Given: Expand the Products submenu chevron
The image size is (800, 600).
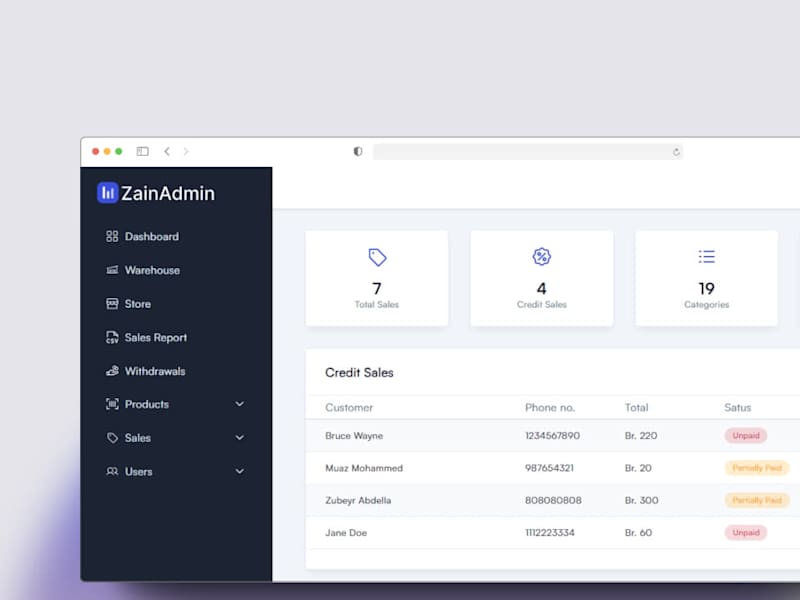Looking at the screenshot, I should 239,404.
